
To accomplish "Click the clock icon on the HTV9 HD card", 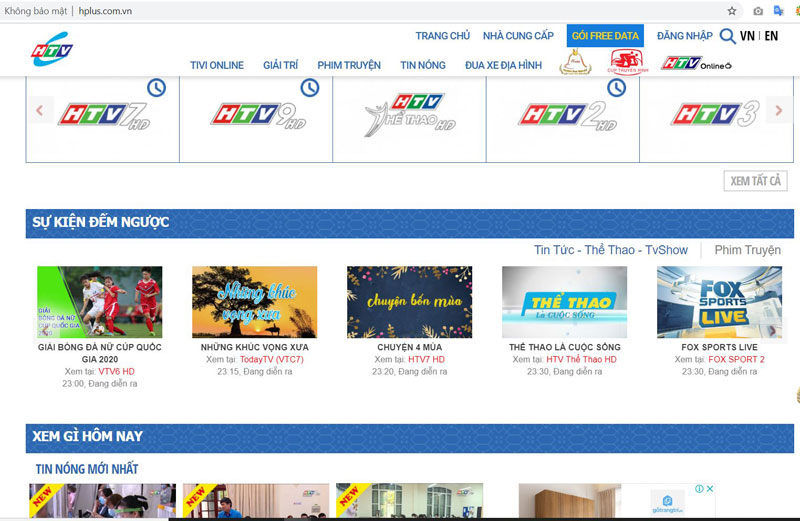I will pyautogui.click(x=310, y=88).
